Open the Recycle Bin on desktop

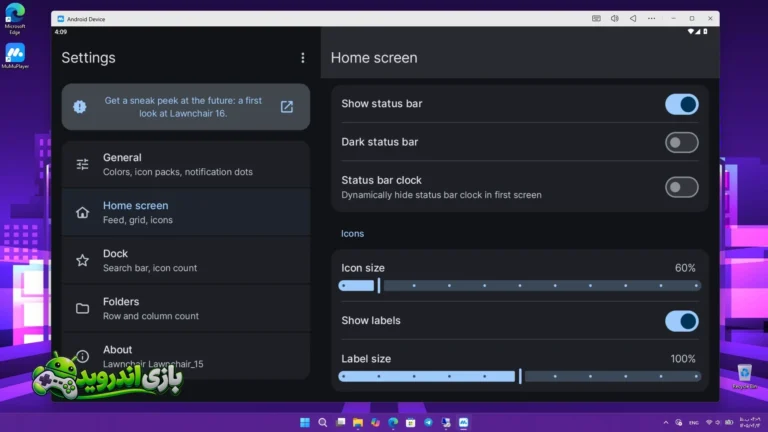point(744,377)
